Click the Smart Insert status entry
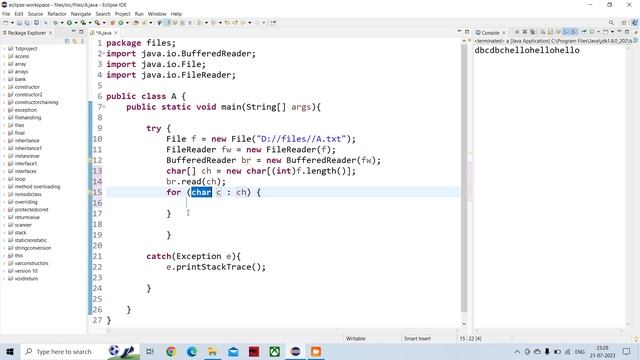Image resolution: width=640 pixels, height=360 pixels. click(x=417, y=338)
